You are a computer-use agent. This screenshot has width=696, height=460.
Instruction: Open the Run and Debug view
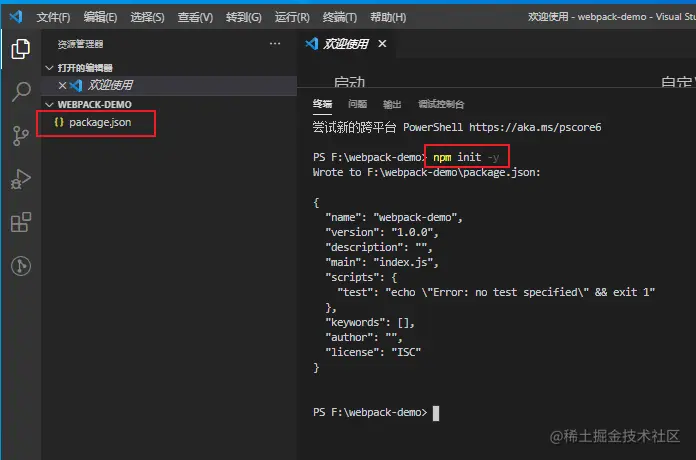pos(20,179)
